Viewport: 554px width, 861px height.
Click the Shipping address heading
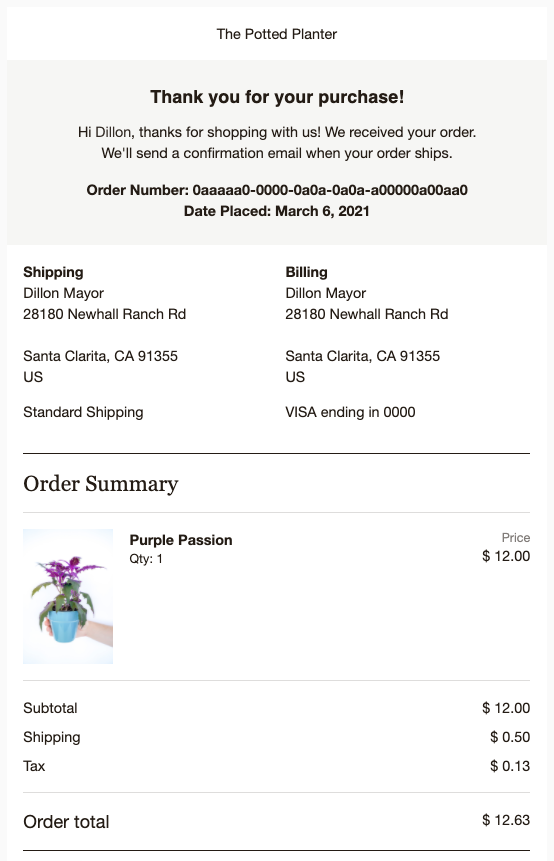[53, 272]
